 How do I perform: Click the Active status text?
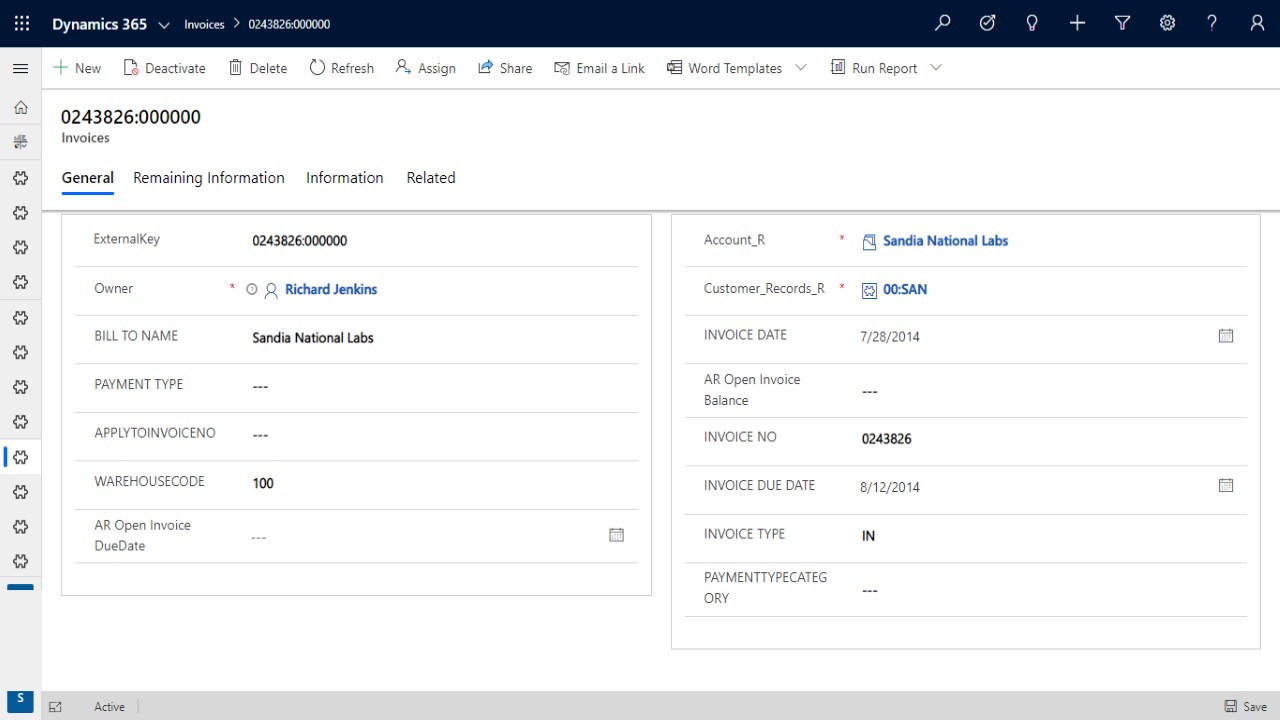click(x=109, y=706)
